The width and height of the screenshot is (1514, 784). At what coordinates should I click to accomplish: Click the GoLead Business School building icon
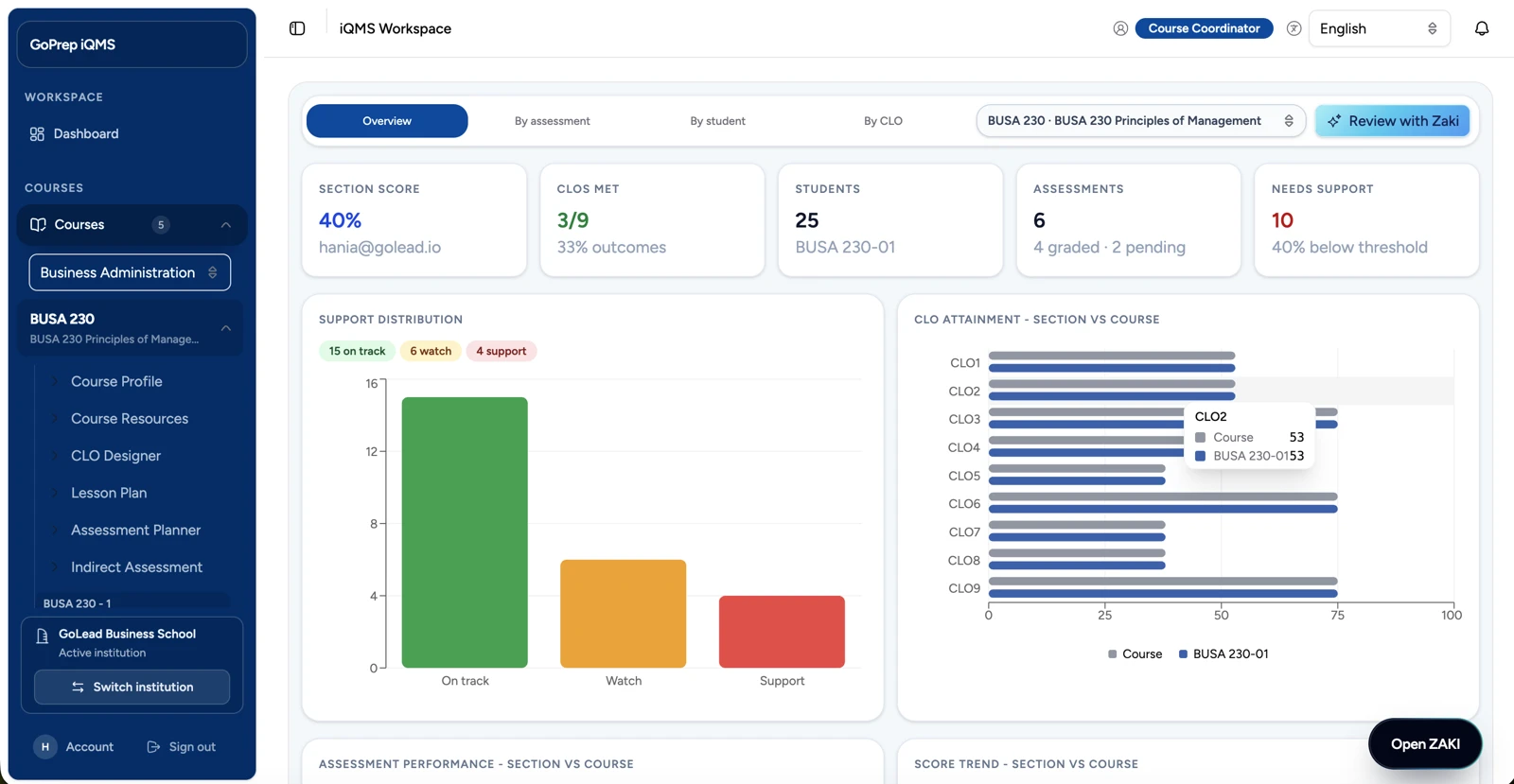tap(42, 636)
